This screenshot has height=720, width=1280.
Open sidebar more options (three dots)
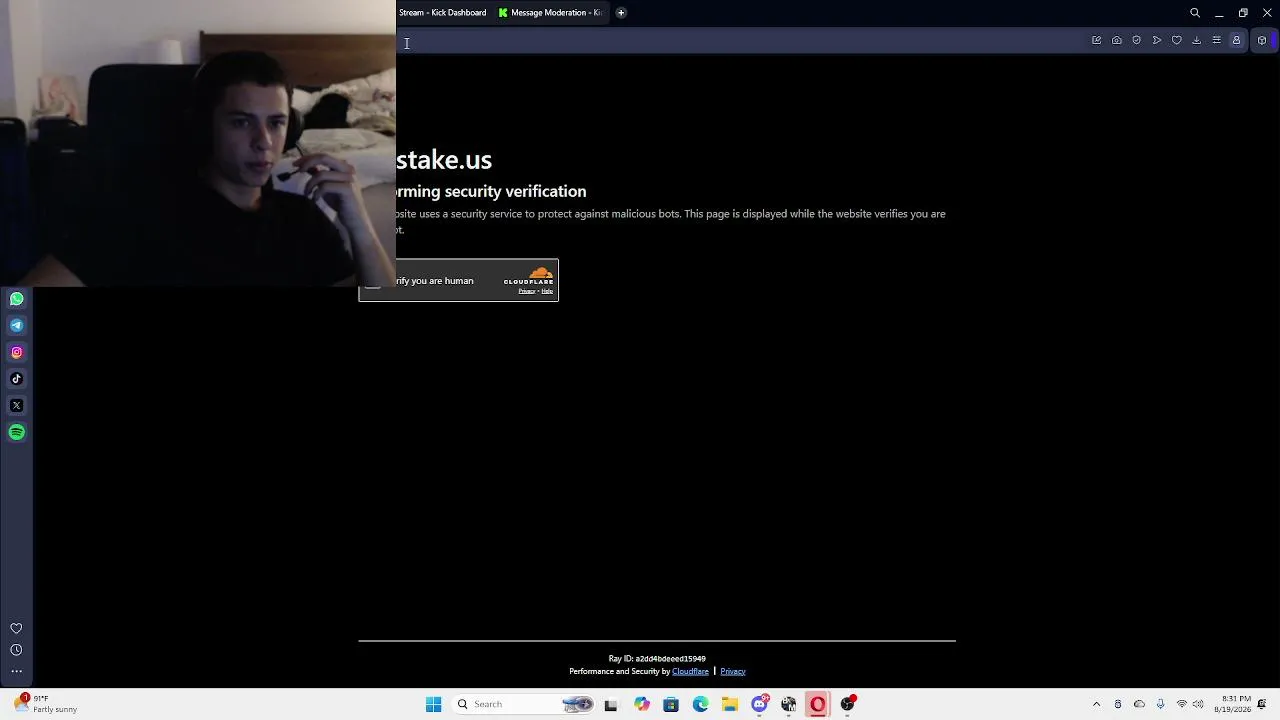16,671
